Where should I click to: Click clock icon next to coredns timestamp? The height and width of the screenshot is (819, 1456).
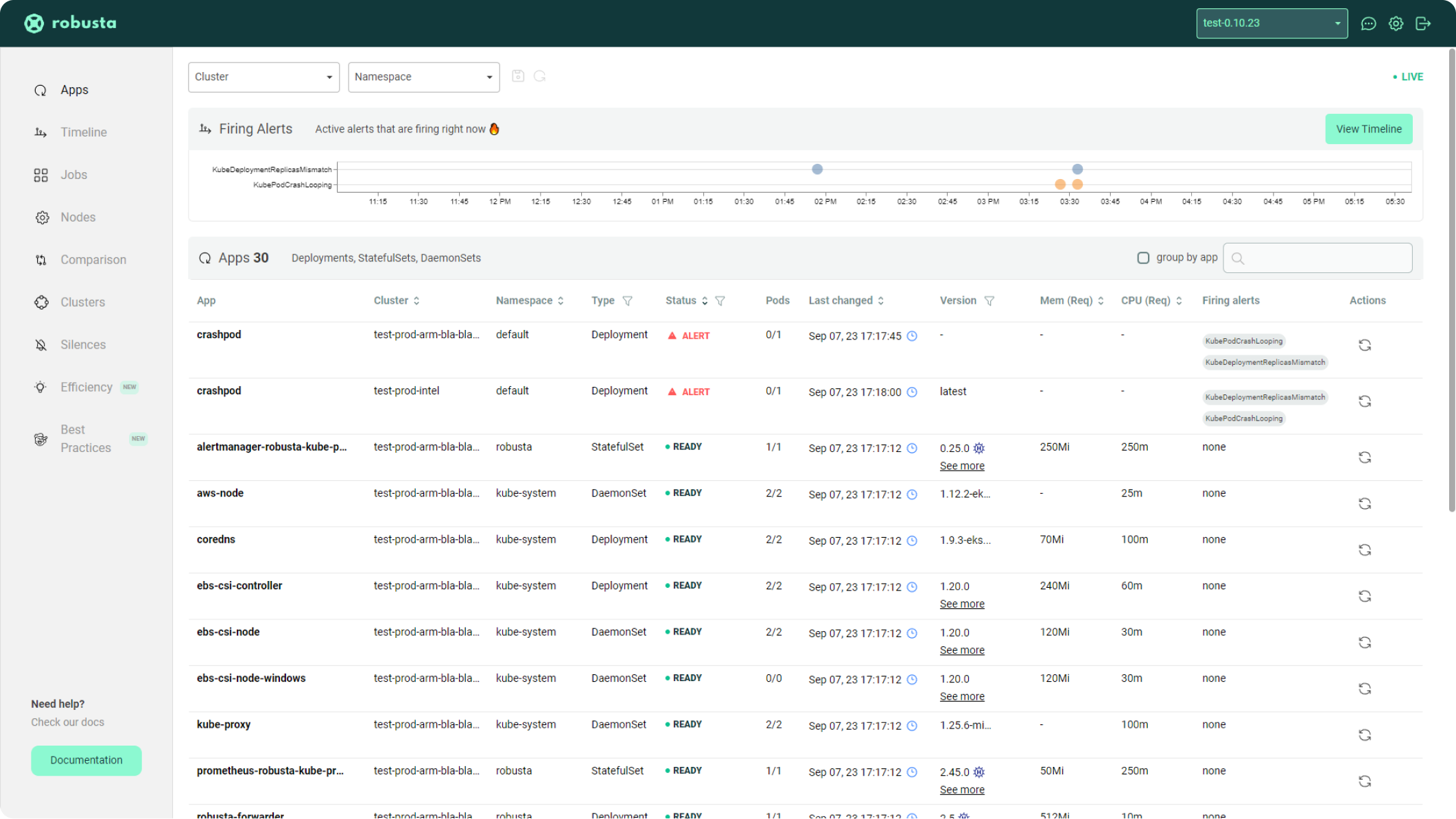[x=912, y=541]
